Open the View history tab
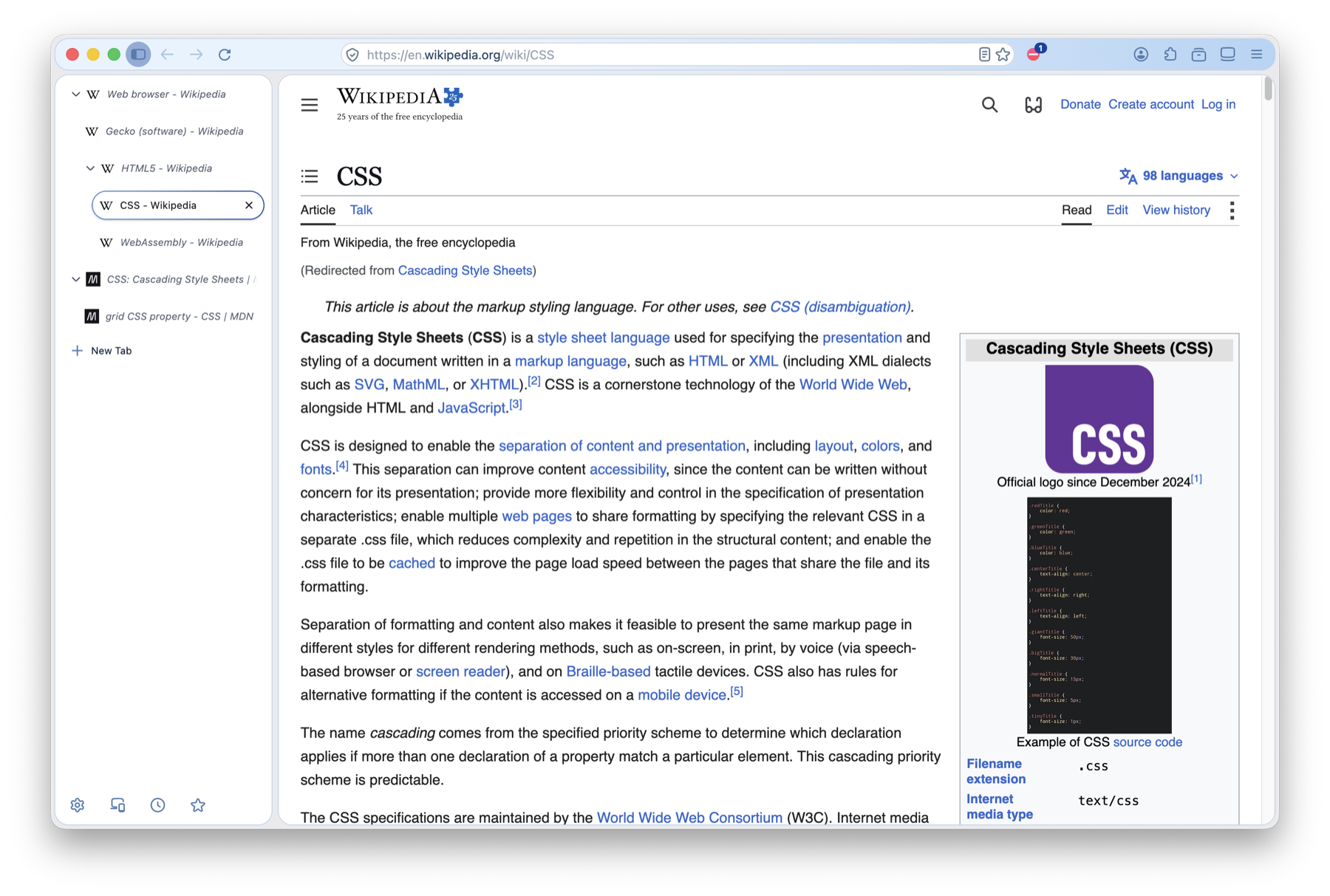 tap(1176, 211)
